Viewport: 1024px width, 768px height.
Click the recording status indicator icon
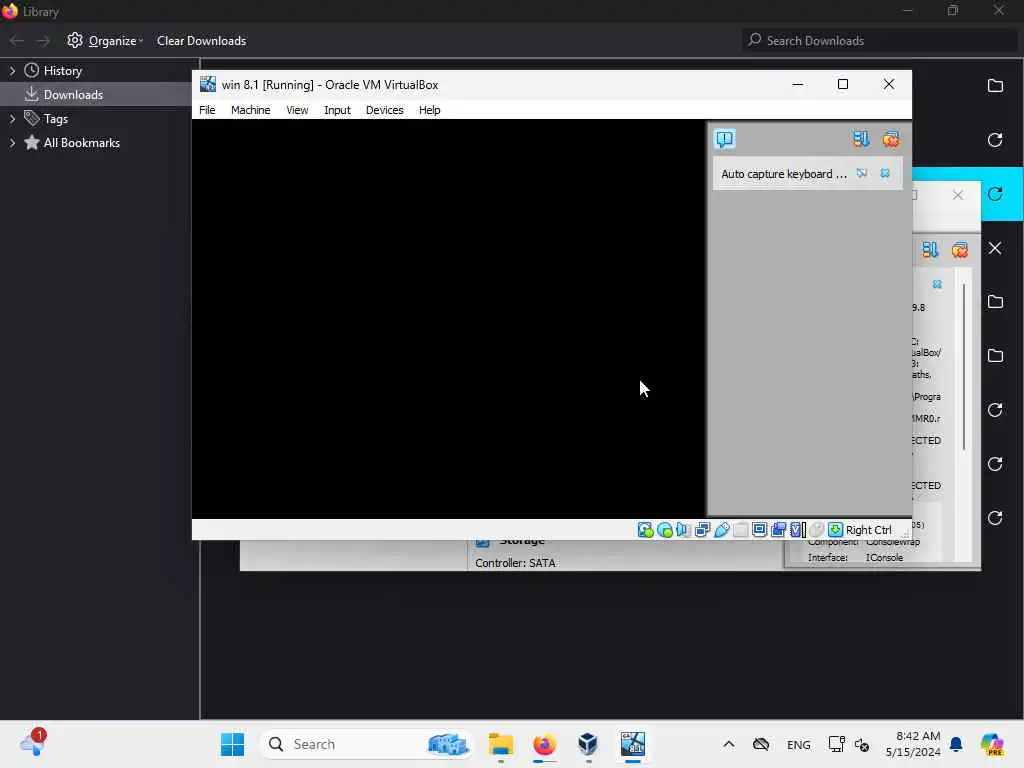[778, 530]
